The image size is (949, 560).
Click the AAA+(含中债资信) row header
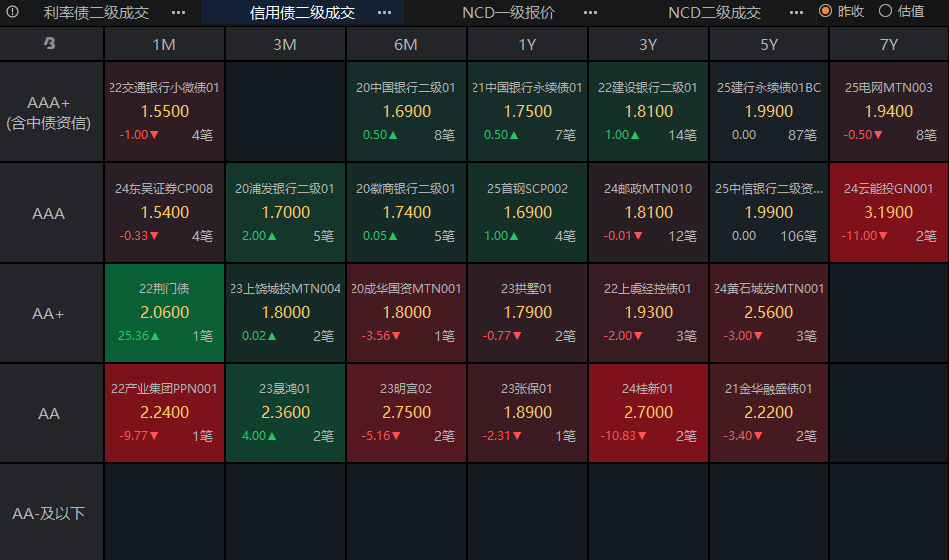tap(51, 112)
